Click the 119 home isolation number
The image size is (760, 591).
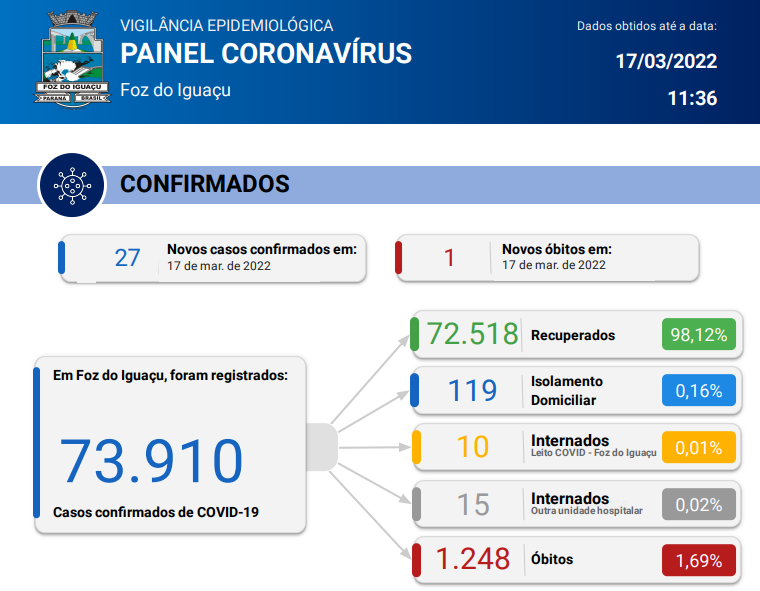coord(473,390)
